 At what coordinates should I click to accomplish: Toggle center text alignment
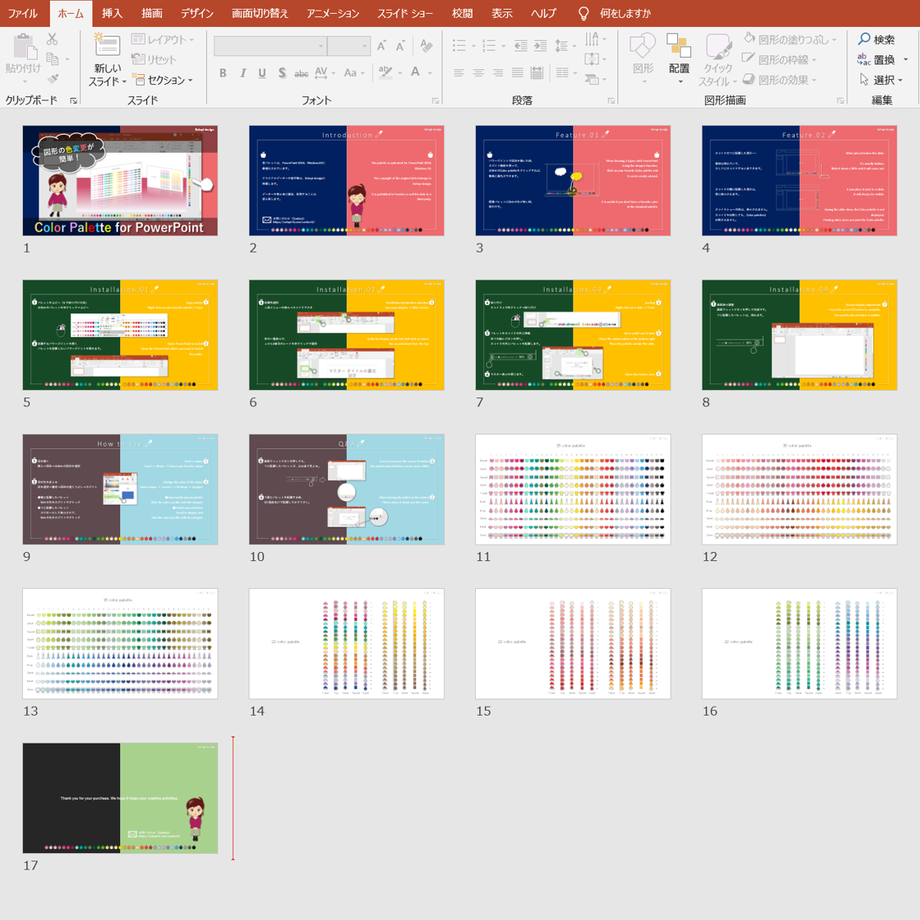(x=479, y=73)
